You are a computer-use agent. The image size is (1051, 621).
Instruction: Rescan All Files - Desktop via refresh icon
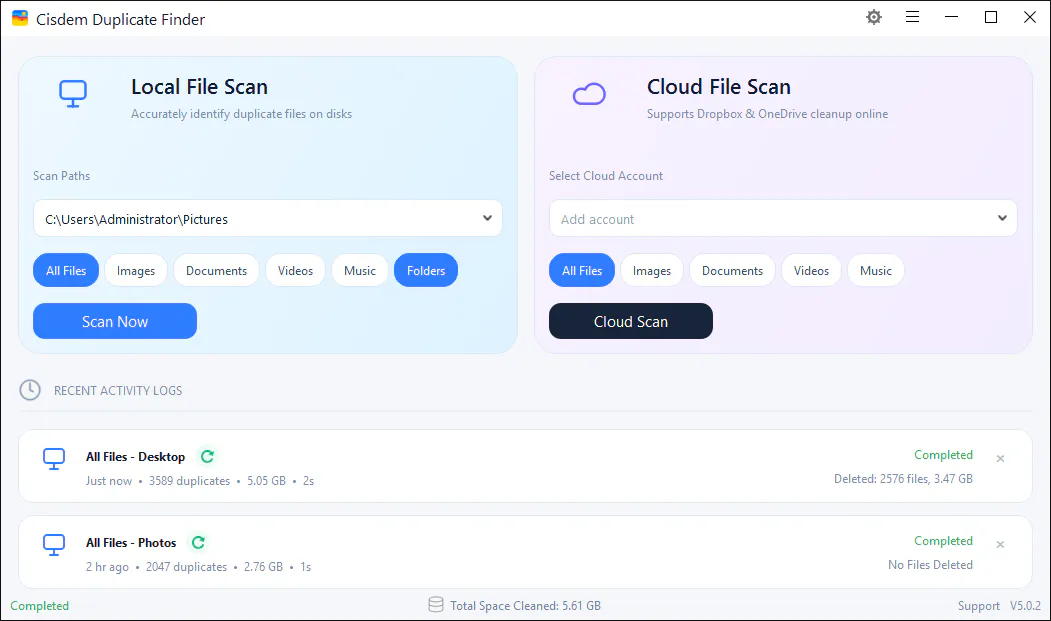pyautogui.click(x=207, y=457)
